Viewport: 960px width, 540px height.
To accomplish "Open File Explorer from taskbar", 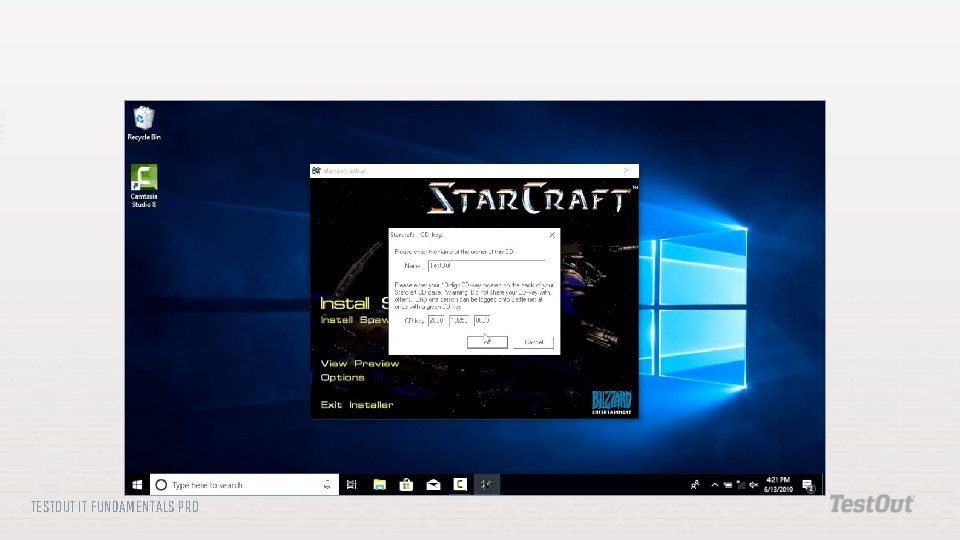I will click(380, 485).
